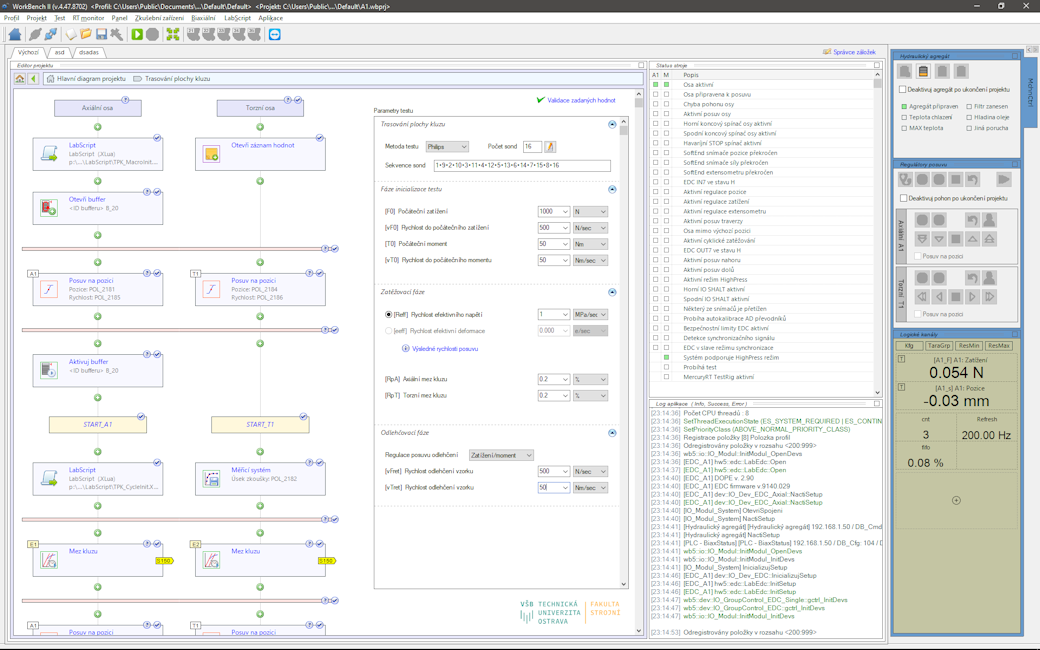
Task: Check Deaktivuj agregát po ukončení projektu
Action: [x=903, y=89]
